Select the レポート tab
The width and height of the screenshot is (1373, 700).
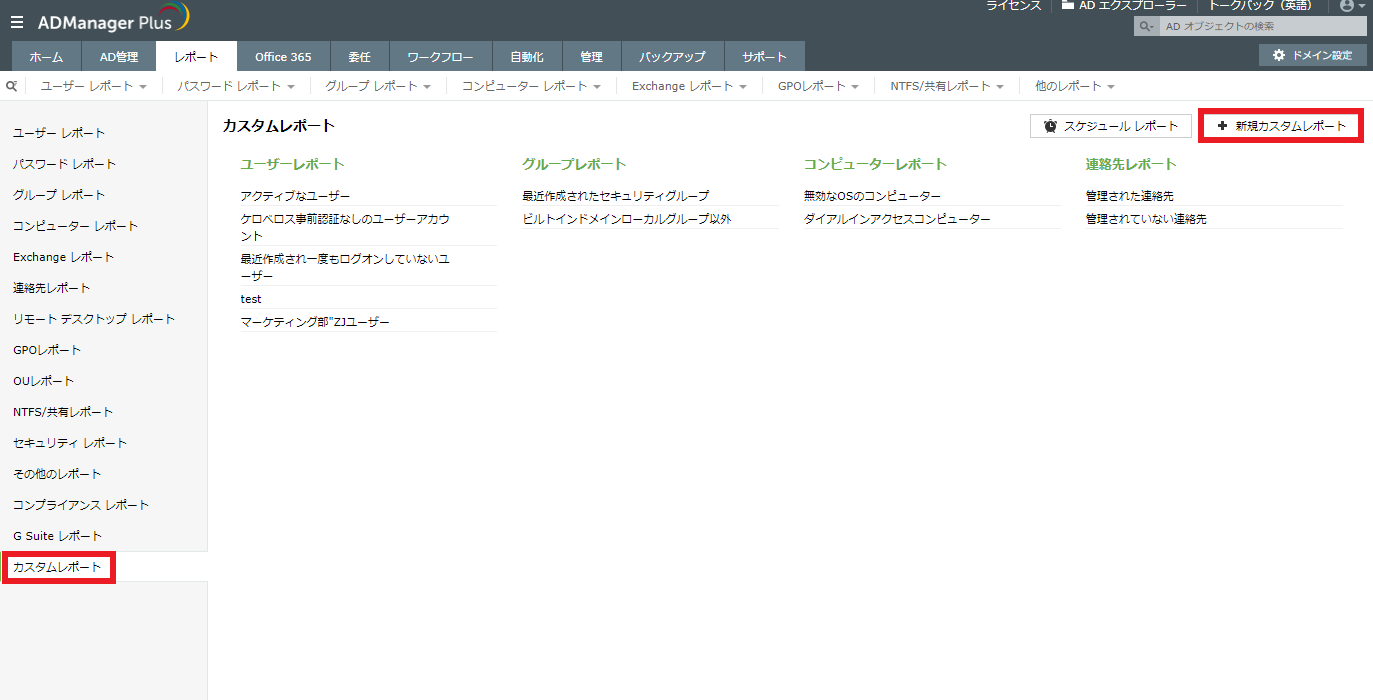[196, 57]
